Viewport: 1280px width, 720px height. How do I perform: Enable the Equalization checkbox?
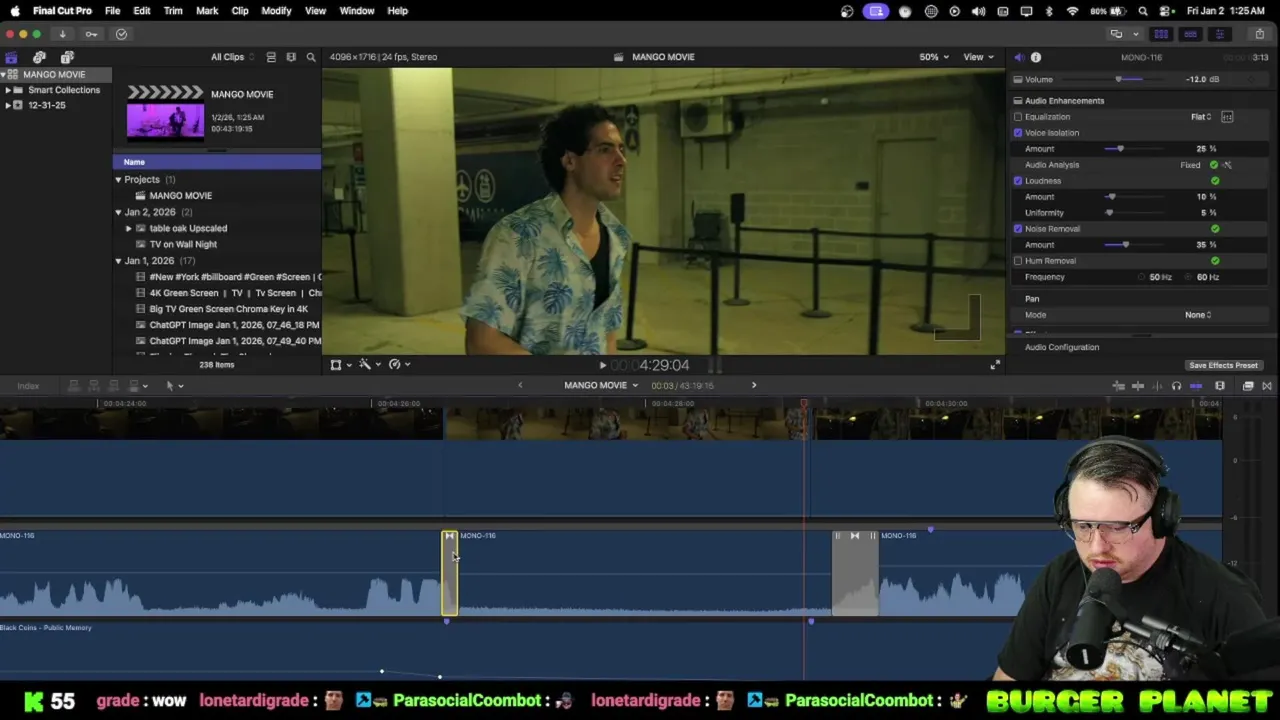pyautogui.click(x=1018, y=117)
